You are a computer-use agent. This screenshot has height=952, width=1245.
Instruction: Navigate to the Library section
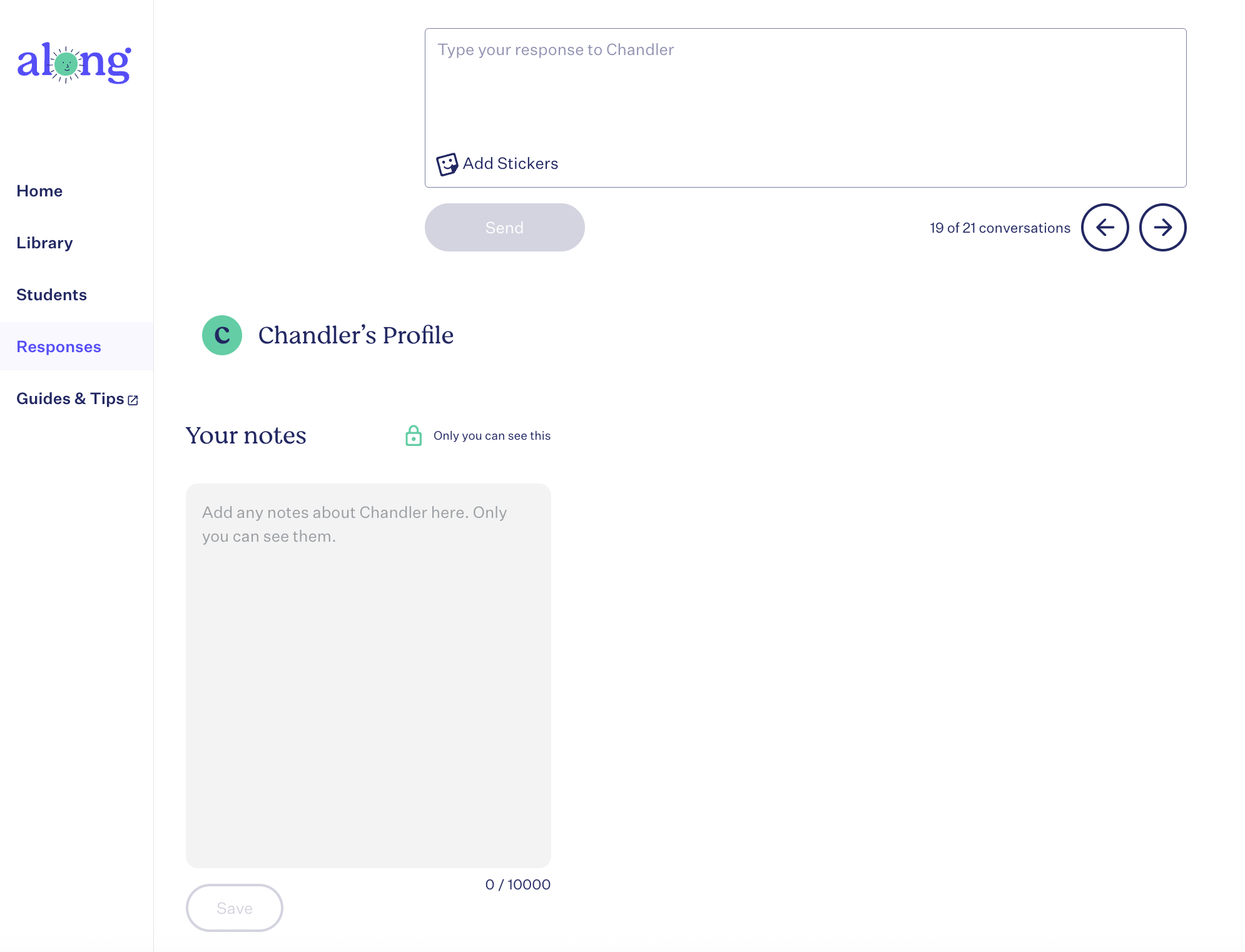(44, 243)
